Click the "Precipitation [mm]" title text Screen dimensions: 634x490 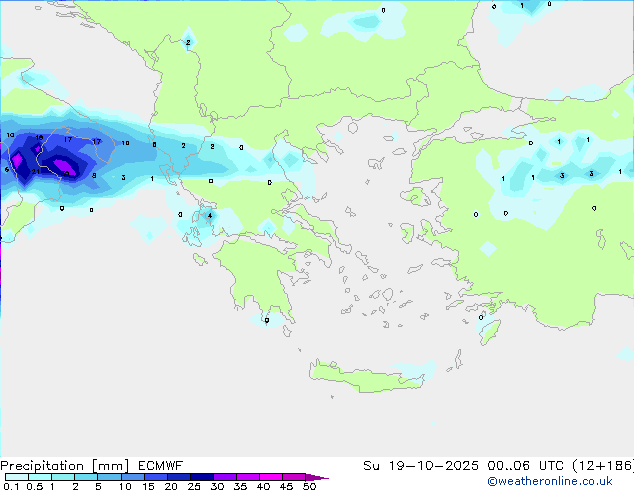click(65, 466)
